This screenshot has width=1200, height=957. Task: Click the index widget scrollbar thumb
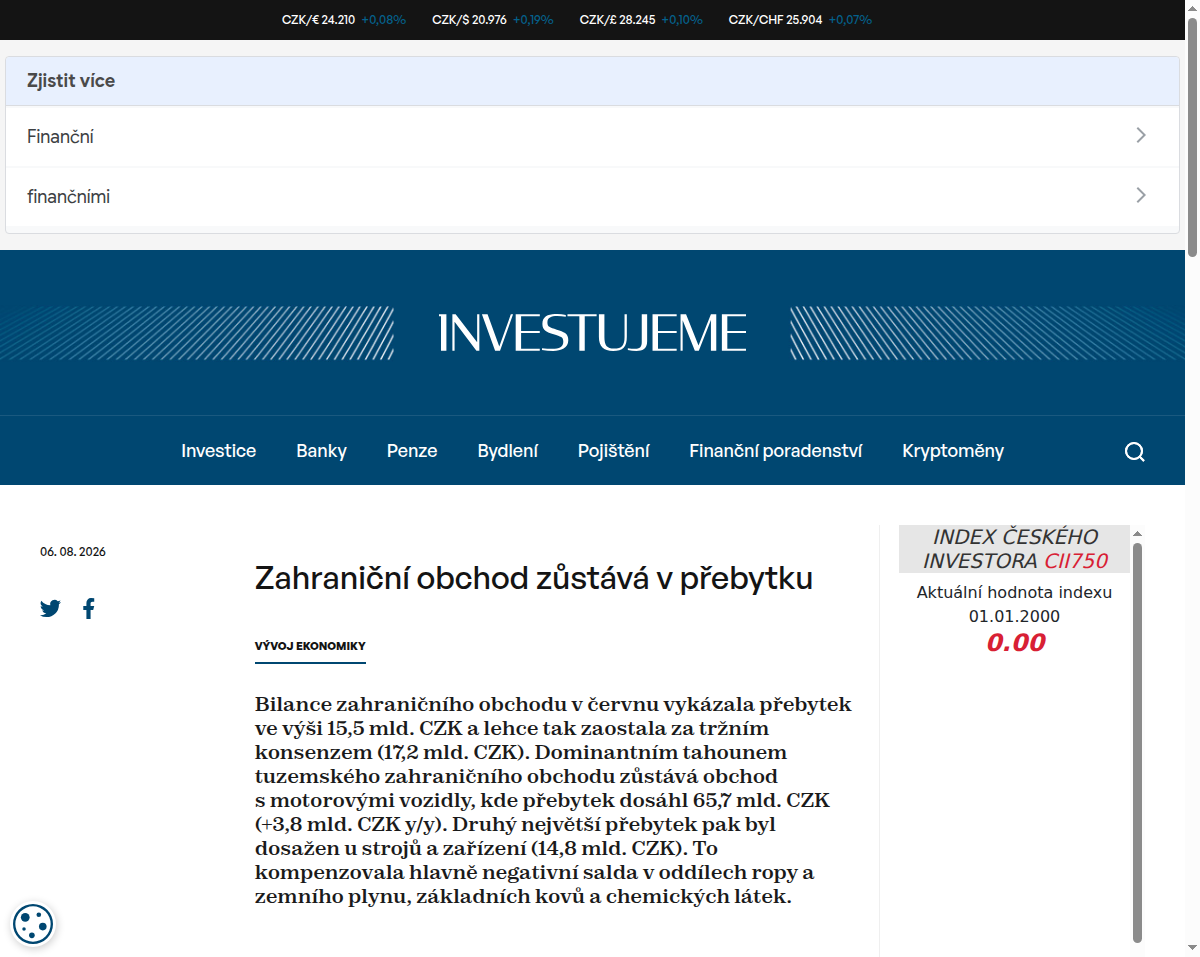click(x=1138, y=742)
